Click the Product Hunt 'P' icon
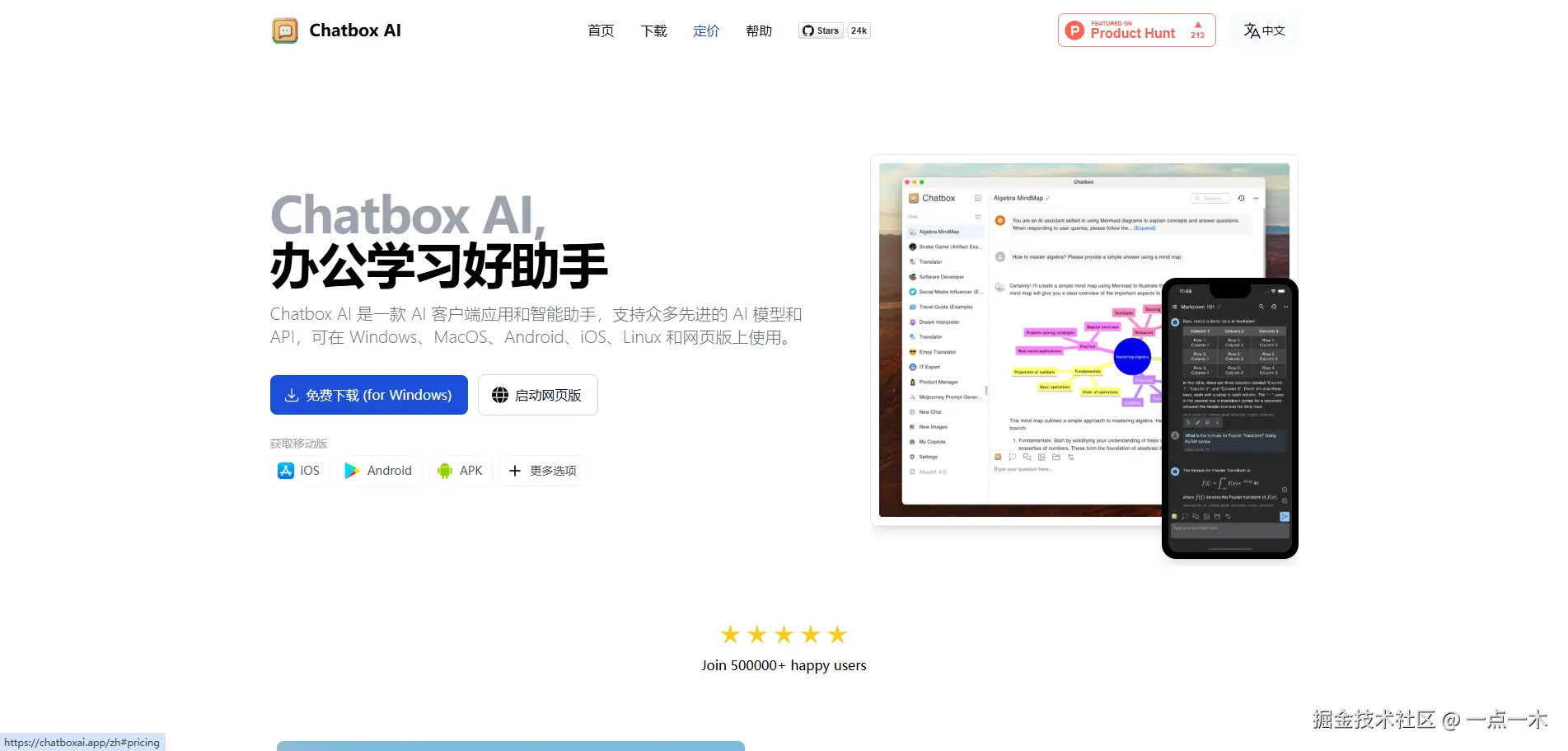 [1074, 30]
